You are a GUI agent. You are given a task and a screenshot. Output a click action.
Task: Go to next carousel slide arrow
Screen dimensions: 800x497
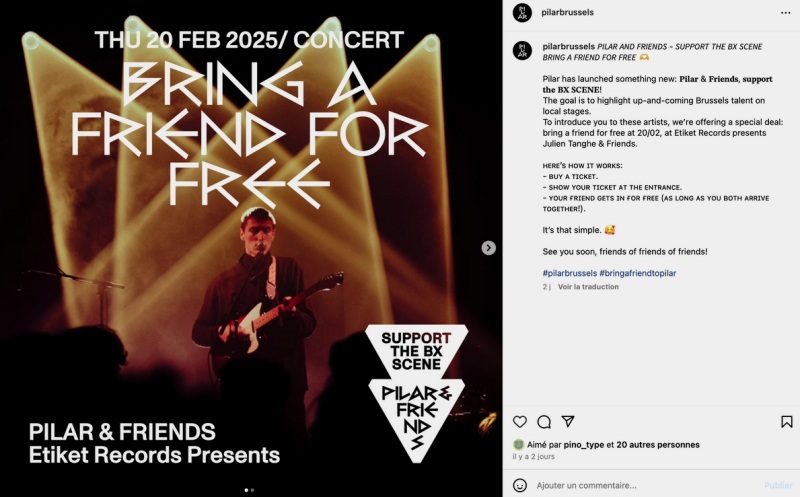click(489, 248)
